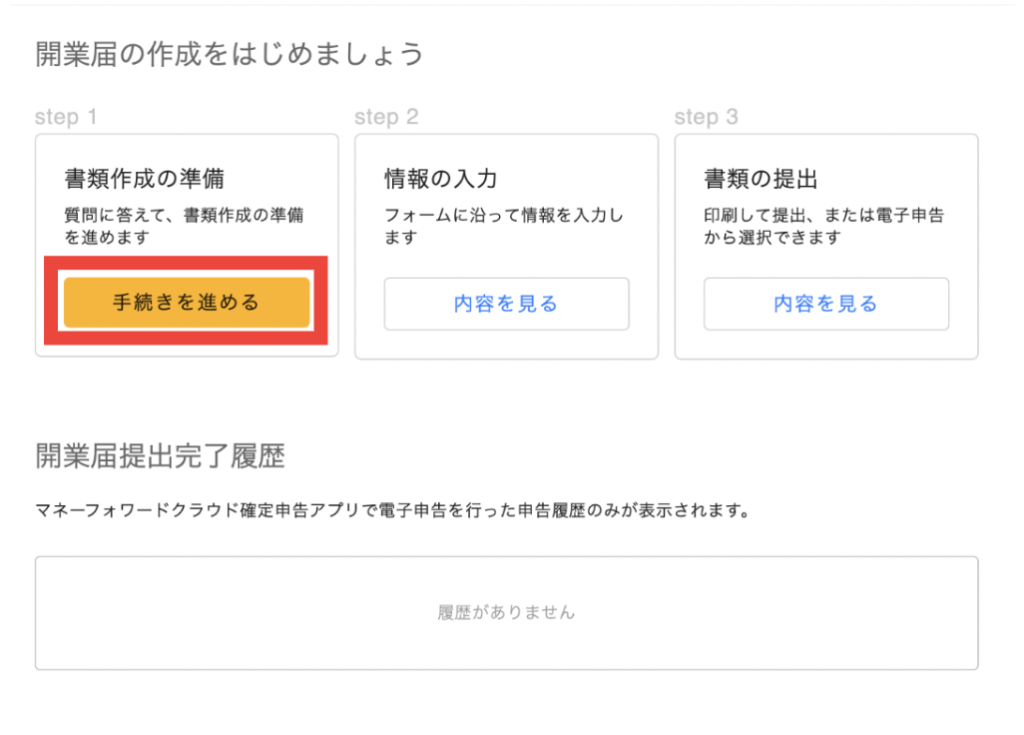Image resolution: width=1024 pixels, height=735 pixels.
Task: Click the マネーフォワードクラウド確定申告 history note
Action: [392, 512]
